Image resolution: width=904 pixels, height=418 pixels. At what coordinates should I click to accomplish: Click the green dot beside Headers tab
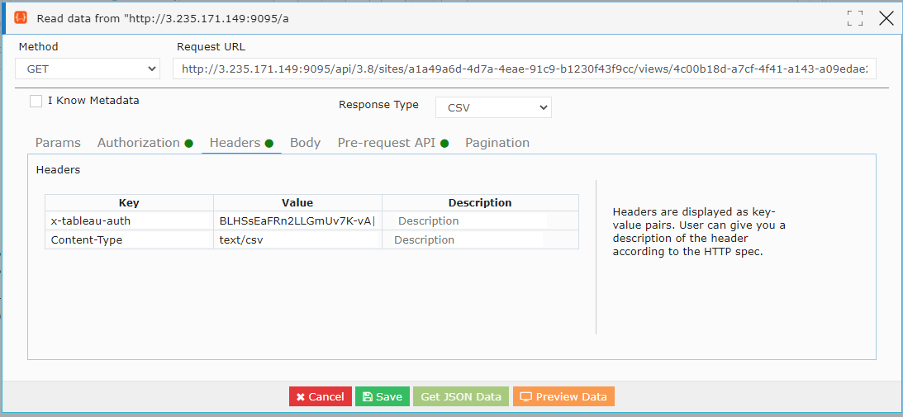(x=269, y=144)
